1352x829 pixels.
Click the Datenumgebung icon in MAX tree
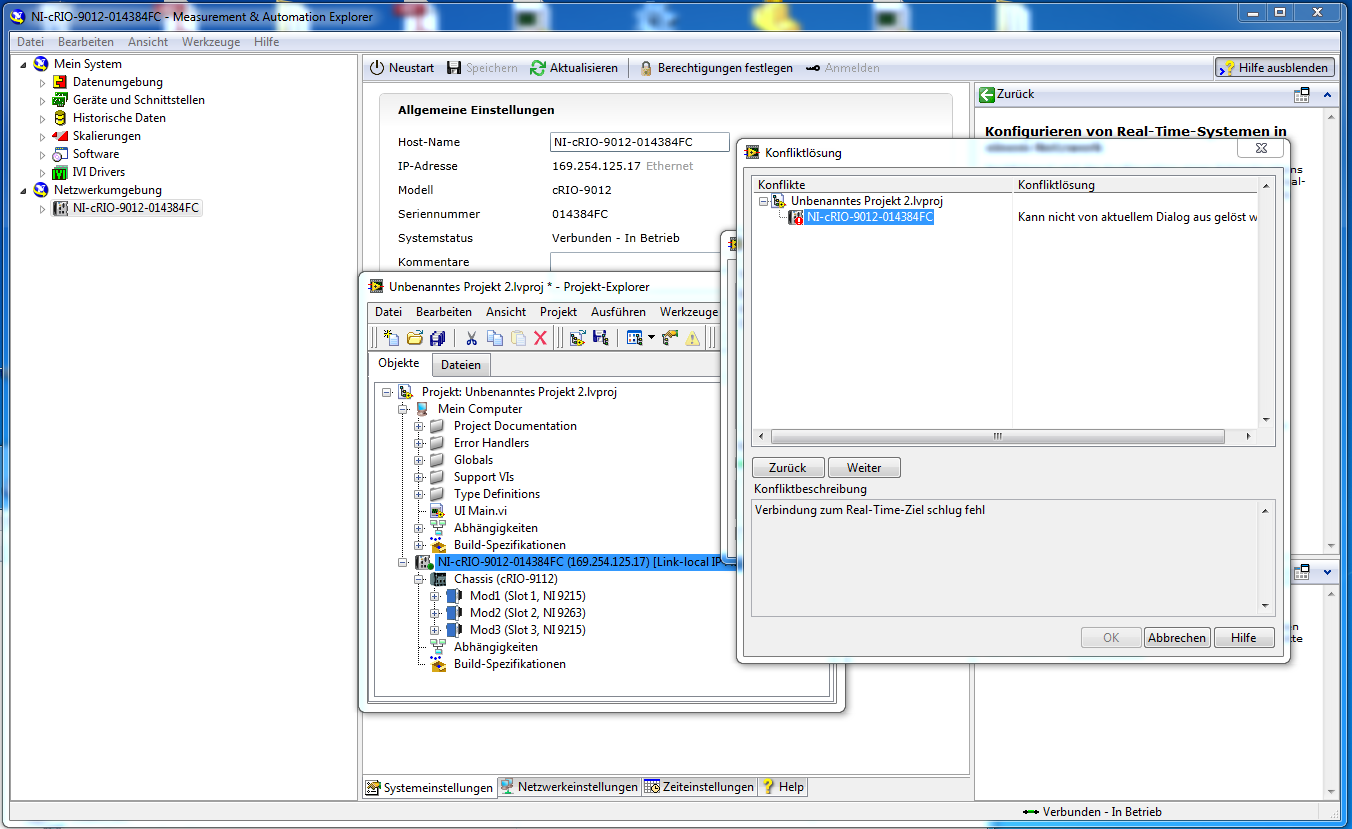click(61, 82)
